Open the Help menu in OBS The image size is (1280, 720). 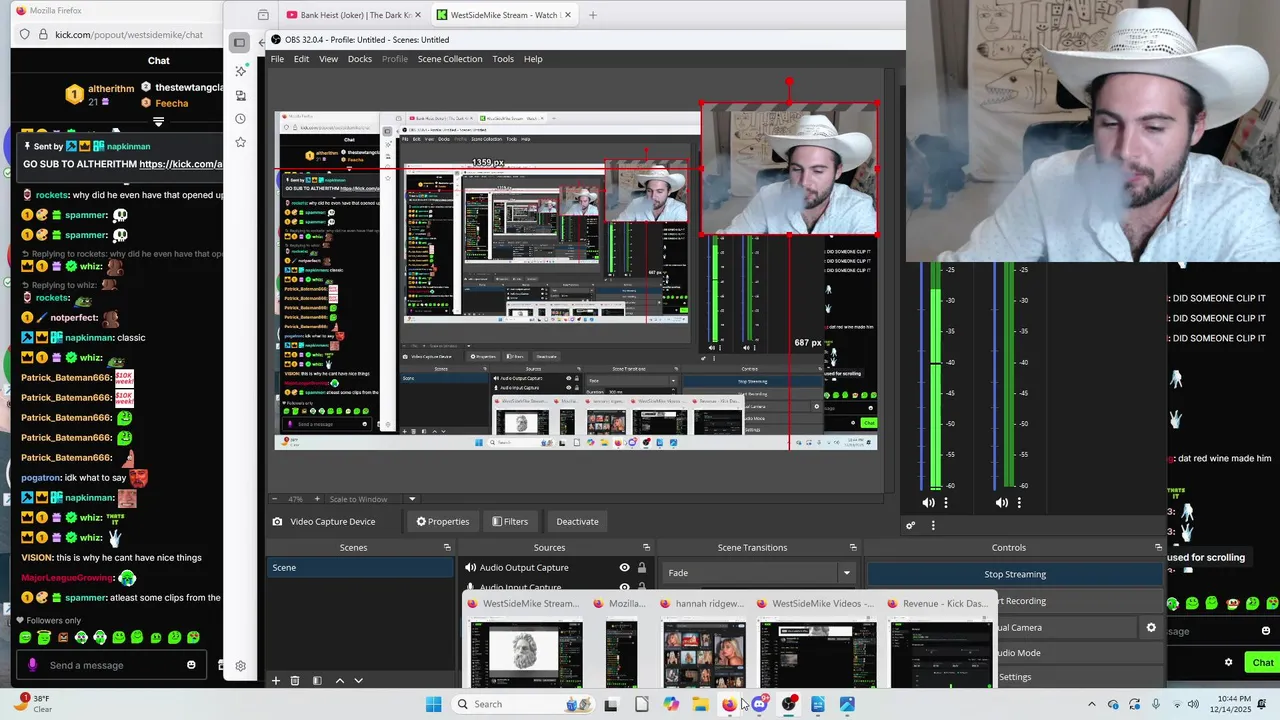coord(533,59)
